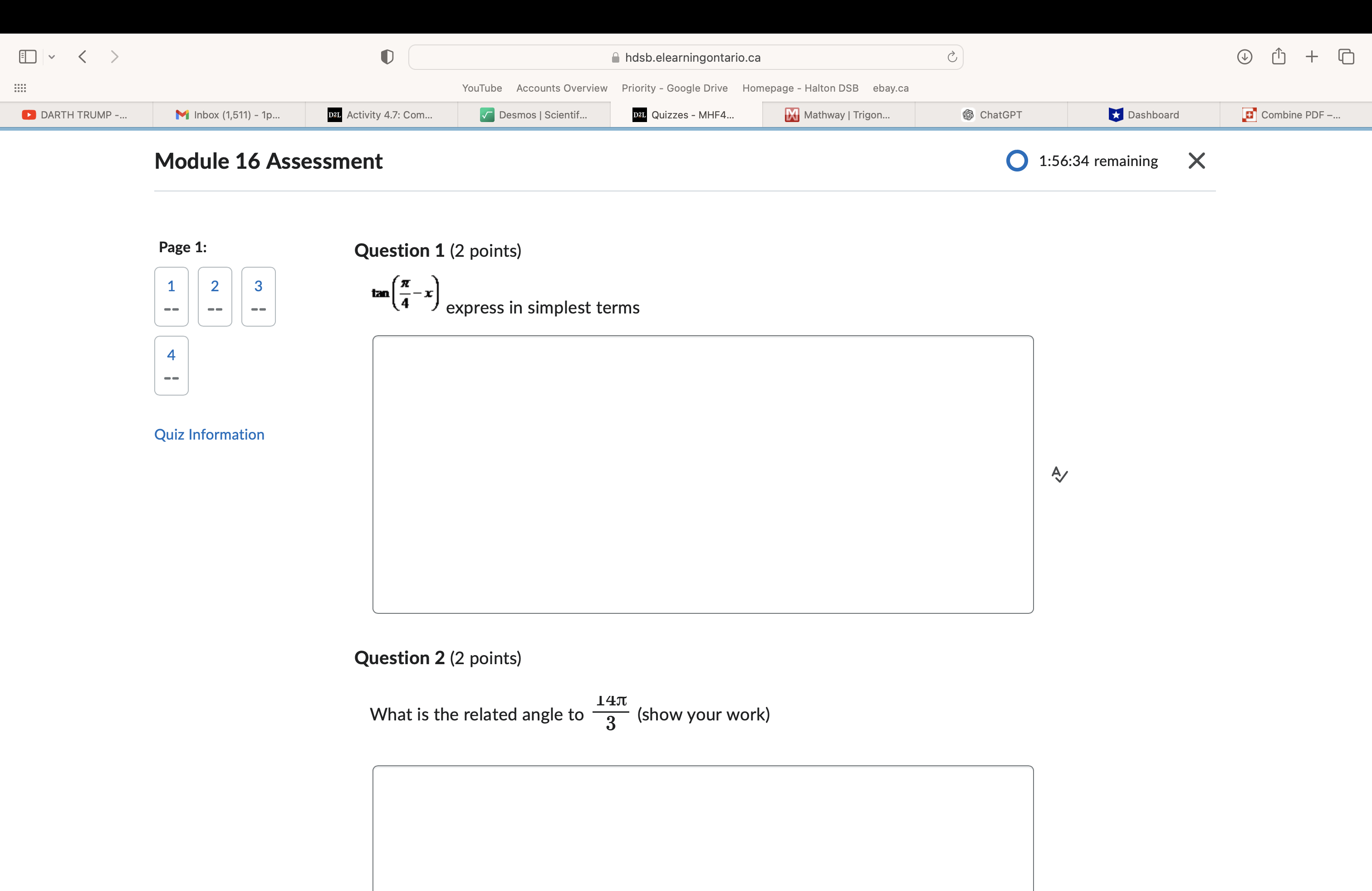Open the Quiz Information link
Image resolution: width=1372 pixels, height=891 pixels.
click(x=209, y=434)
